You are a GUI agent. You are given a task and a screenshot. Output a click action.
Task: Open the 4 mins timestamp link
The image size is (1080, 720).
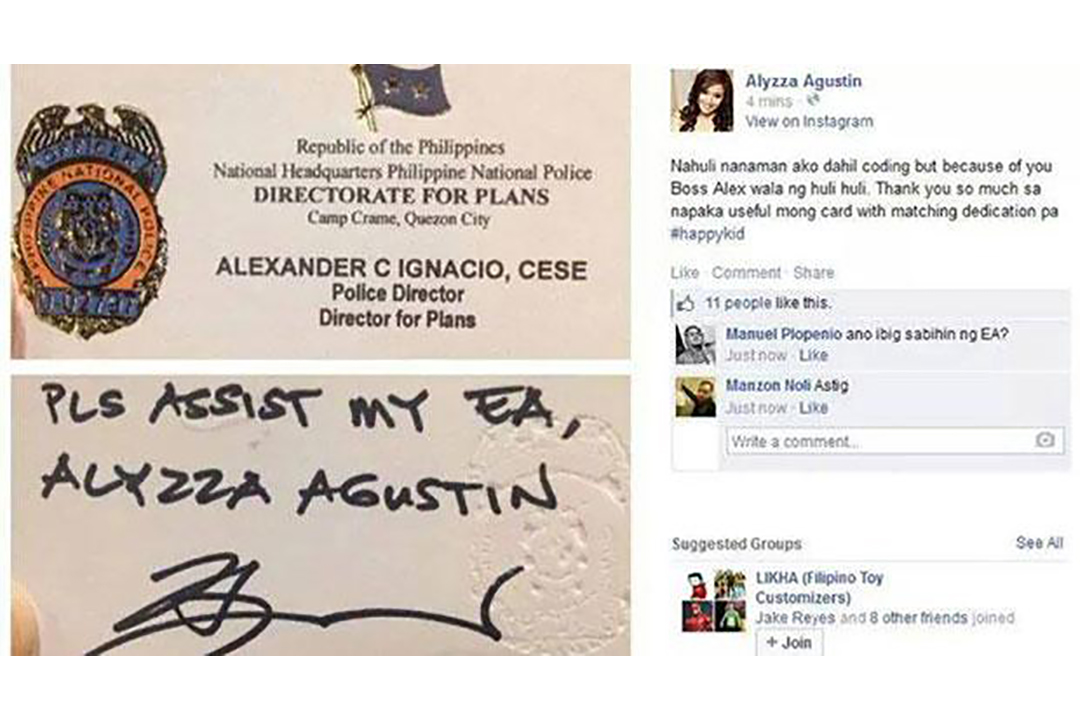click(x=768, y=101)
